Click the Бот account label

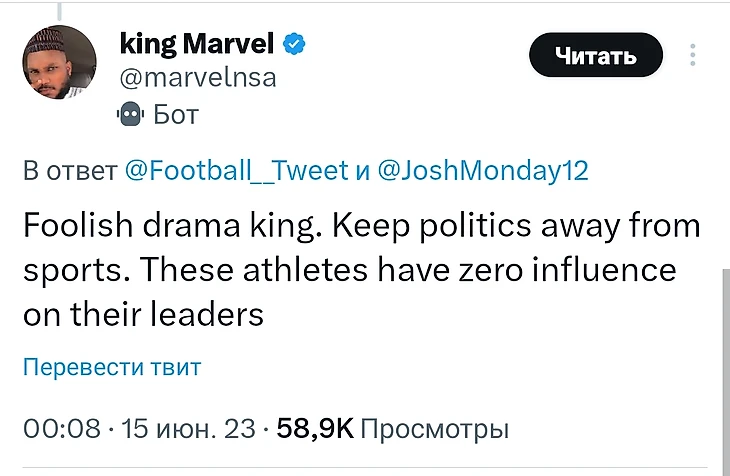176,114
